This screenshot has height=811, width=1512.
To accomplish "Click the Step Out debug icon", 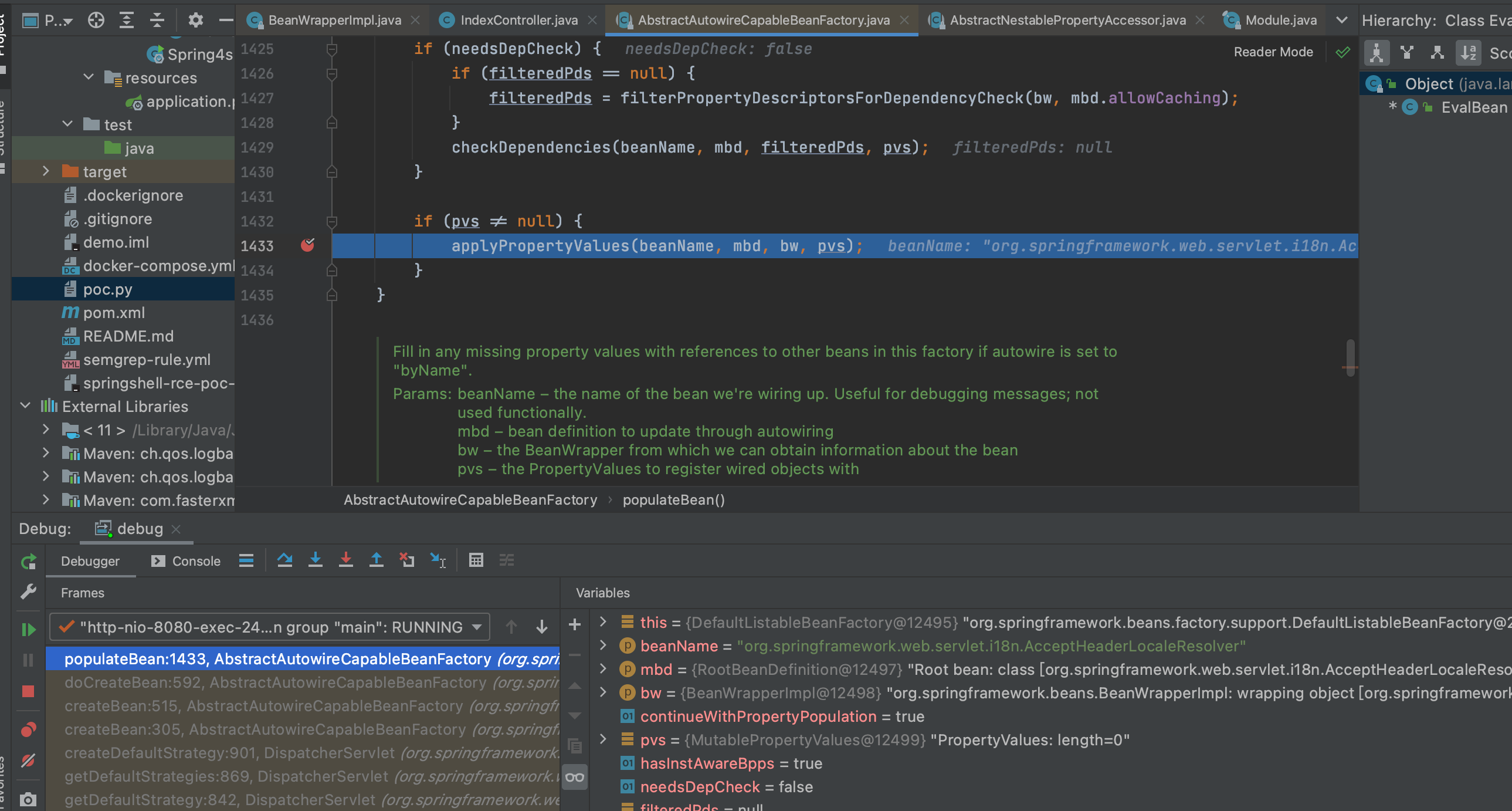I will (x=377, y=561).
